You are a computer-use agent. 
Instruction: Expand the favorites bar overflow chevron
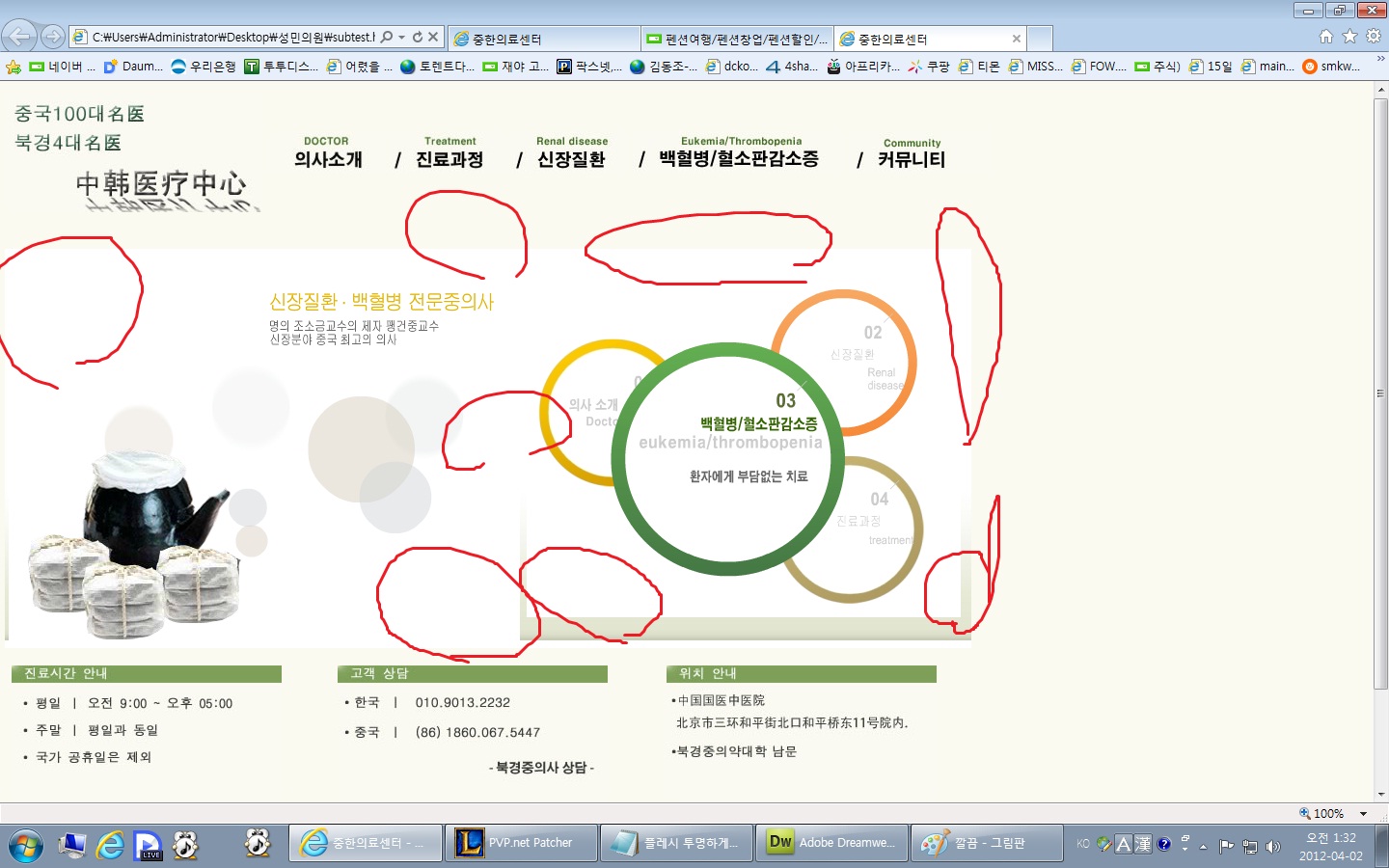(x=1380, y=60)
